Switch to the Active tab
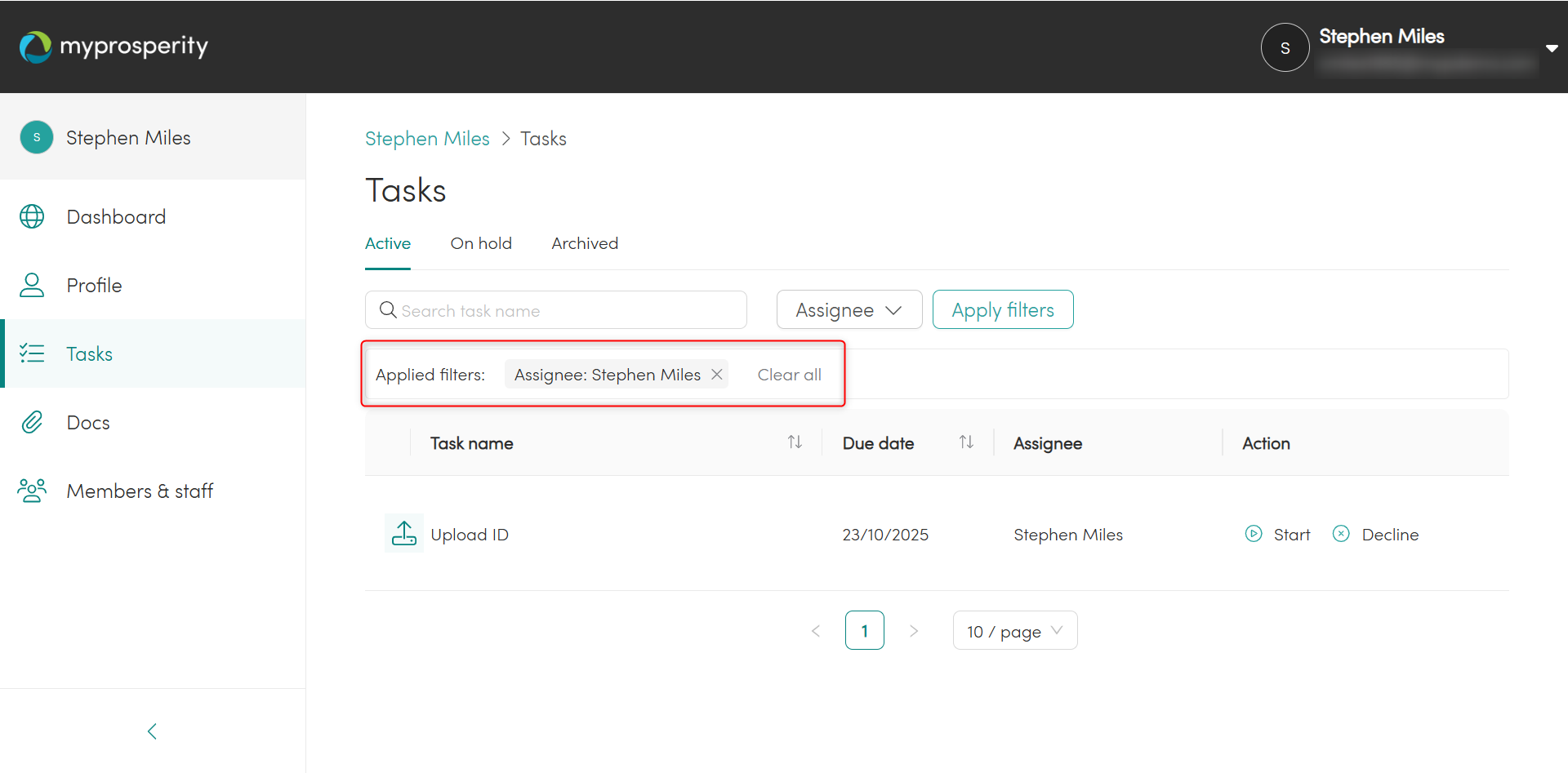The height and width of the screenshot is (773, 1568). pos(388,243)
